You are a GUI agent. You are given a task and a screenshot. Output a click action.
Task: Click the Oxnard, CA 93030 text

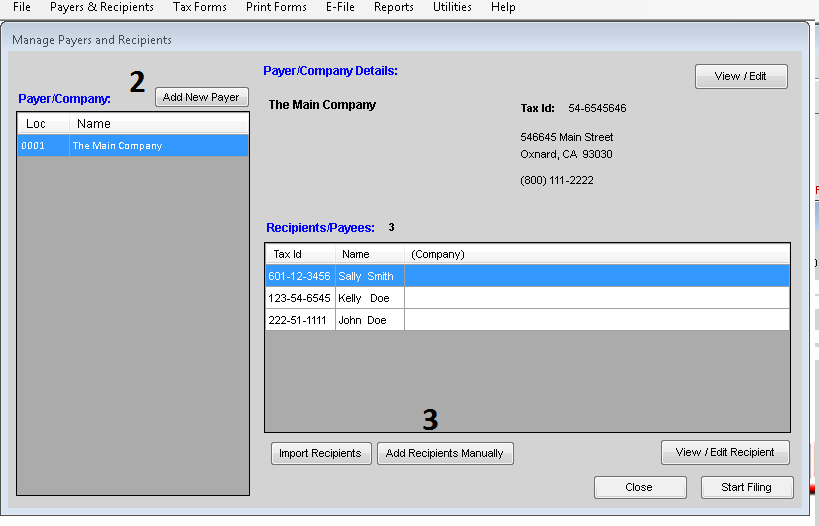coord(566,154)
